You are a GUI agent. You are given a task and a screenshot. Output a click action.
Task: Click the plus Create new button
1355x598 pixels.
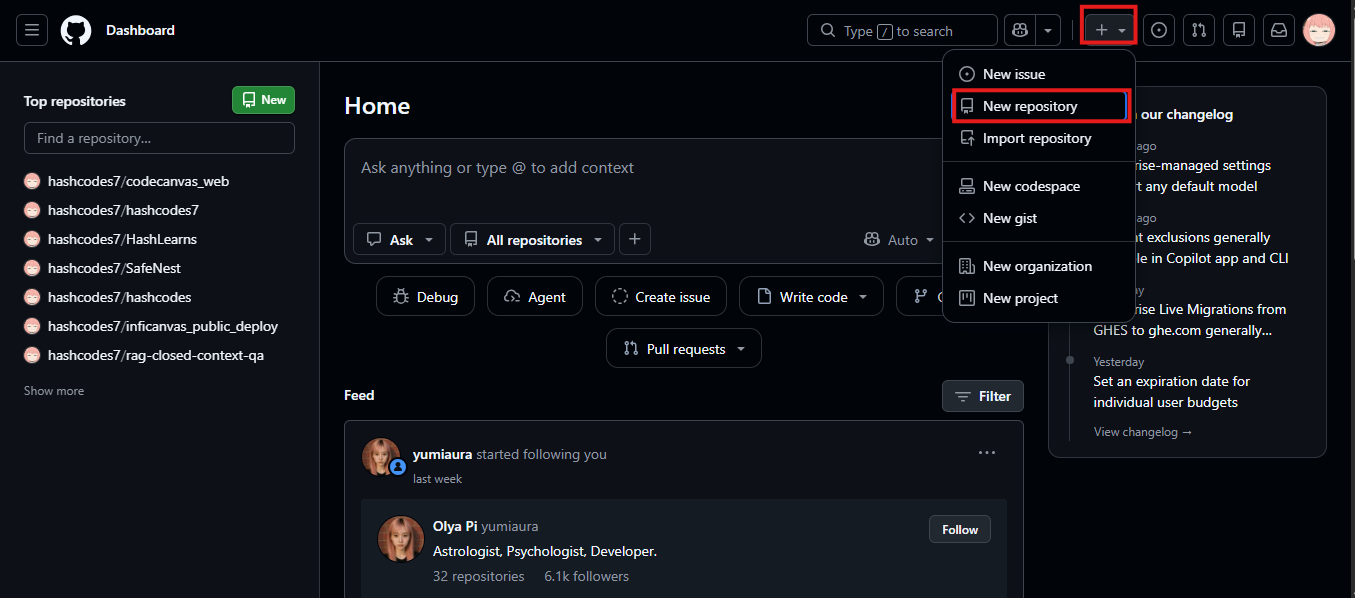coord(1109,30)
